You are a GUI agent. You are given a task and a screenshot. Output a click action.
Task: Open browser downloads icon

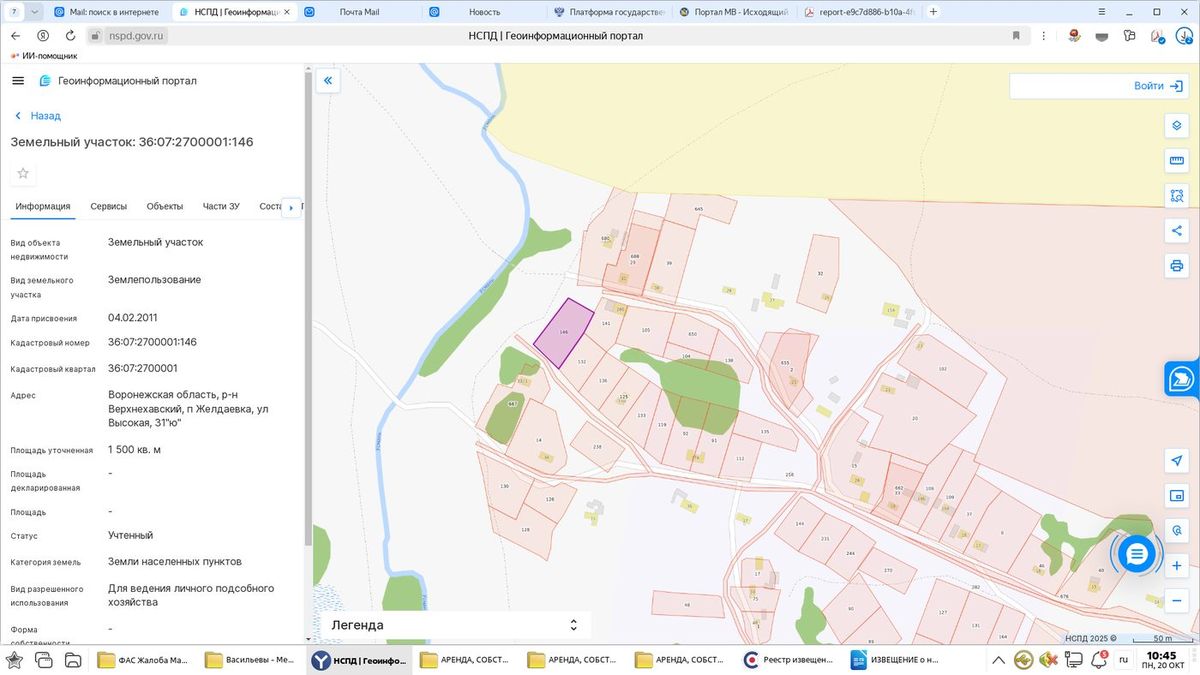point(1182,35)
